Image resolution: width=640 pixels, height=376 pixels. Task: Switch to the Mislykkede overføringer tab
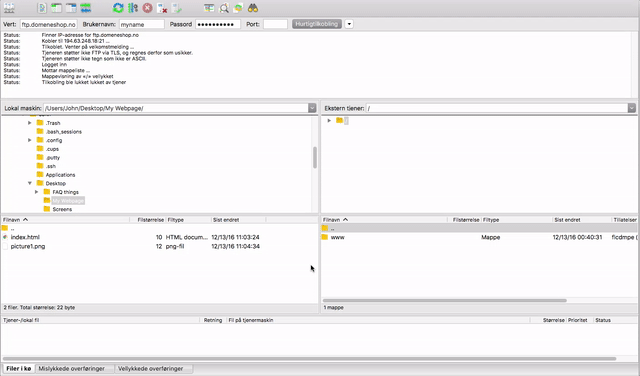(x=71, y=369)
